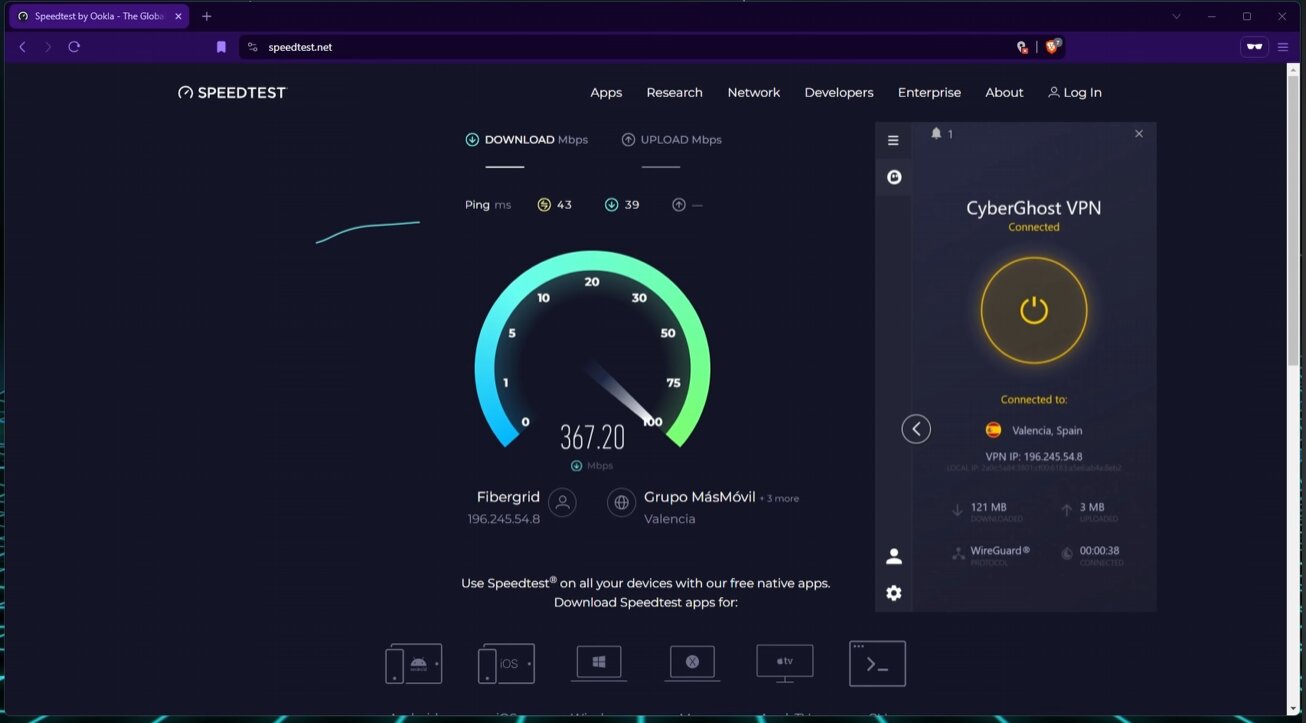
Task: Close the CyberGhost VPN panel
Action: click(x=1138, y=133)
